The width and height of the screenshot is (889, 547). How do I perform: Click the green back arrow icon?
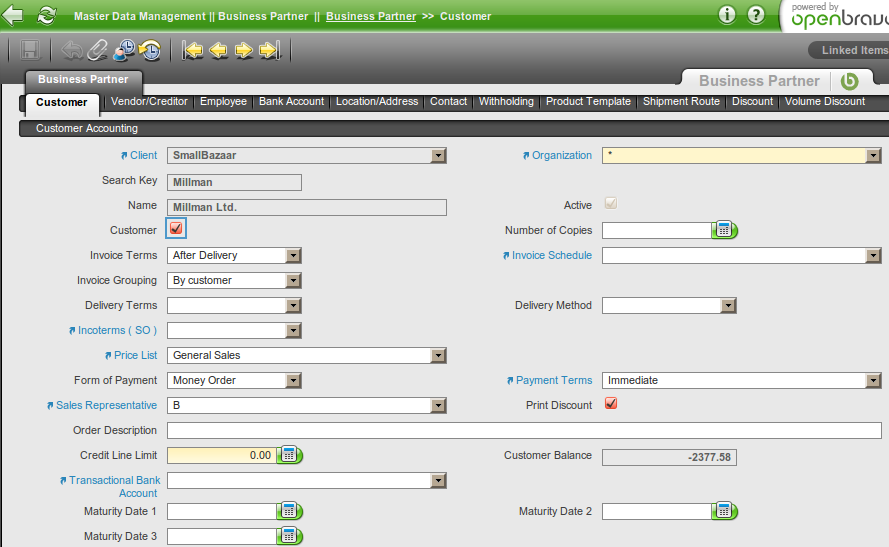pyautogui.click(x=13, y=15)
